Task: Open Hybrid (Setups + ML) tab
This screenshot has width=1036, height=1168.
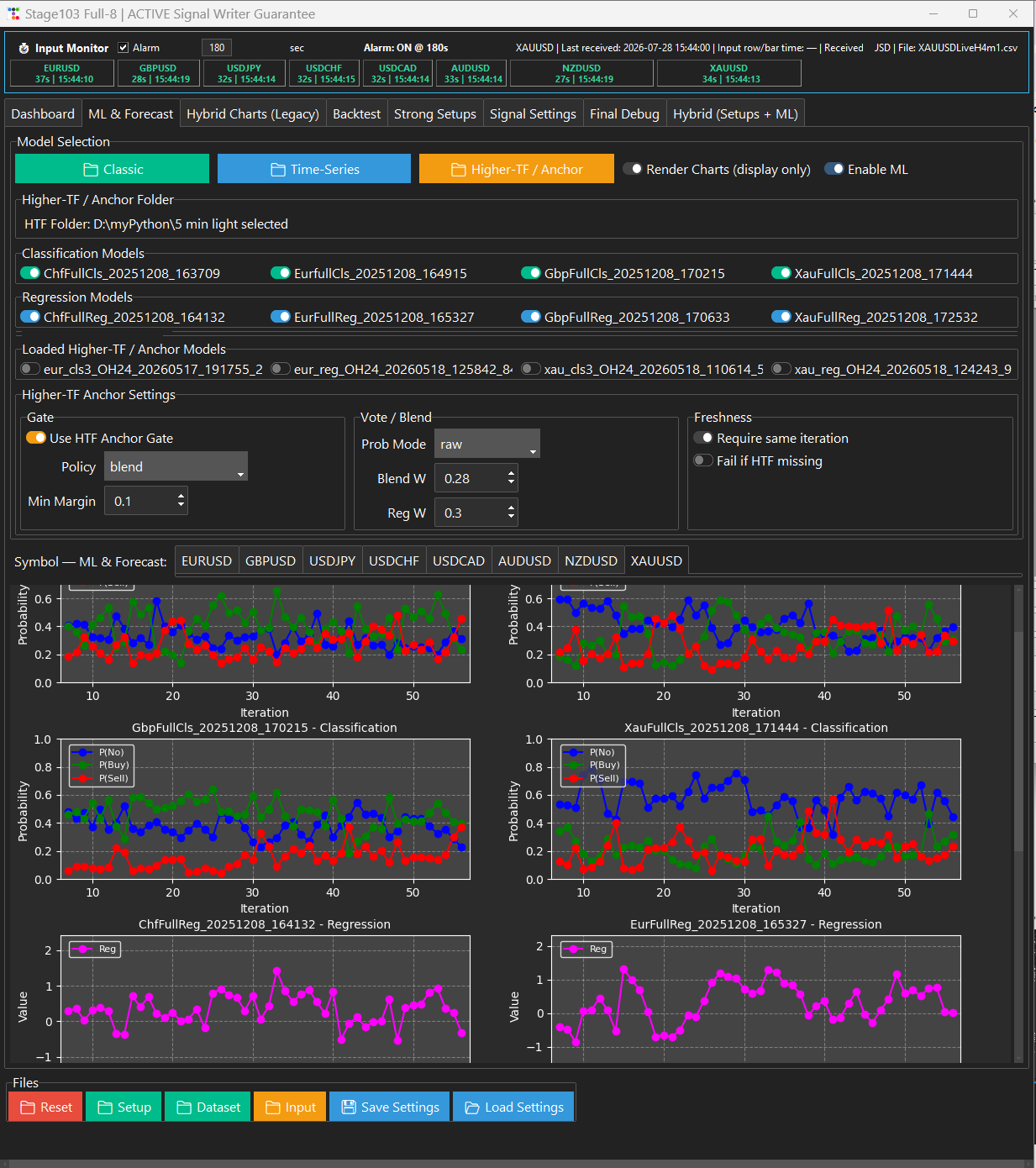Action: [x=736, y=113]
